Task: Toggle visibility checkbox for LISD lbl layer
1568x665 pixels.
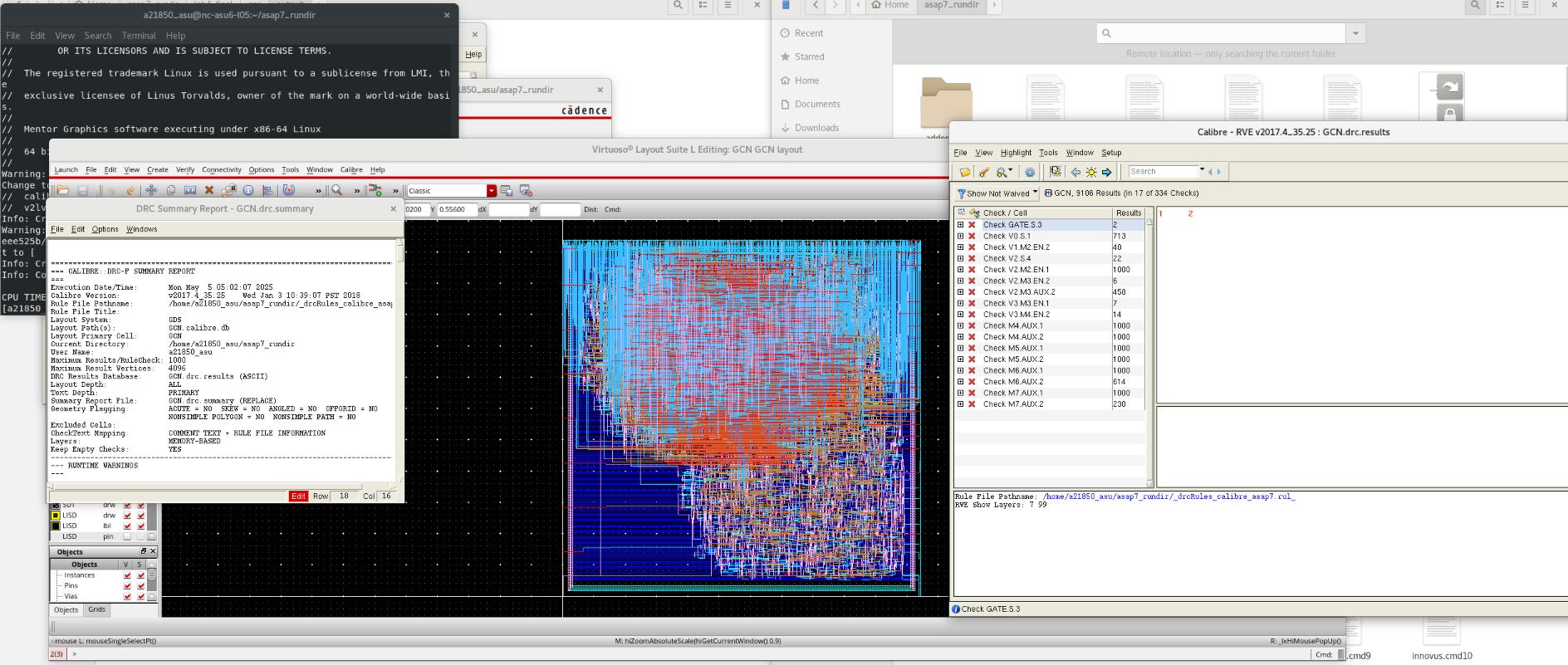Action: click(127, 526)
